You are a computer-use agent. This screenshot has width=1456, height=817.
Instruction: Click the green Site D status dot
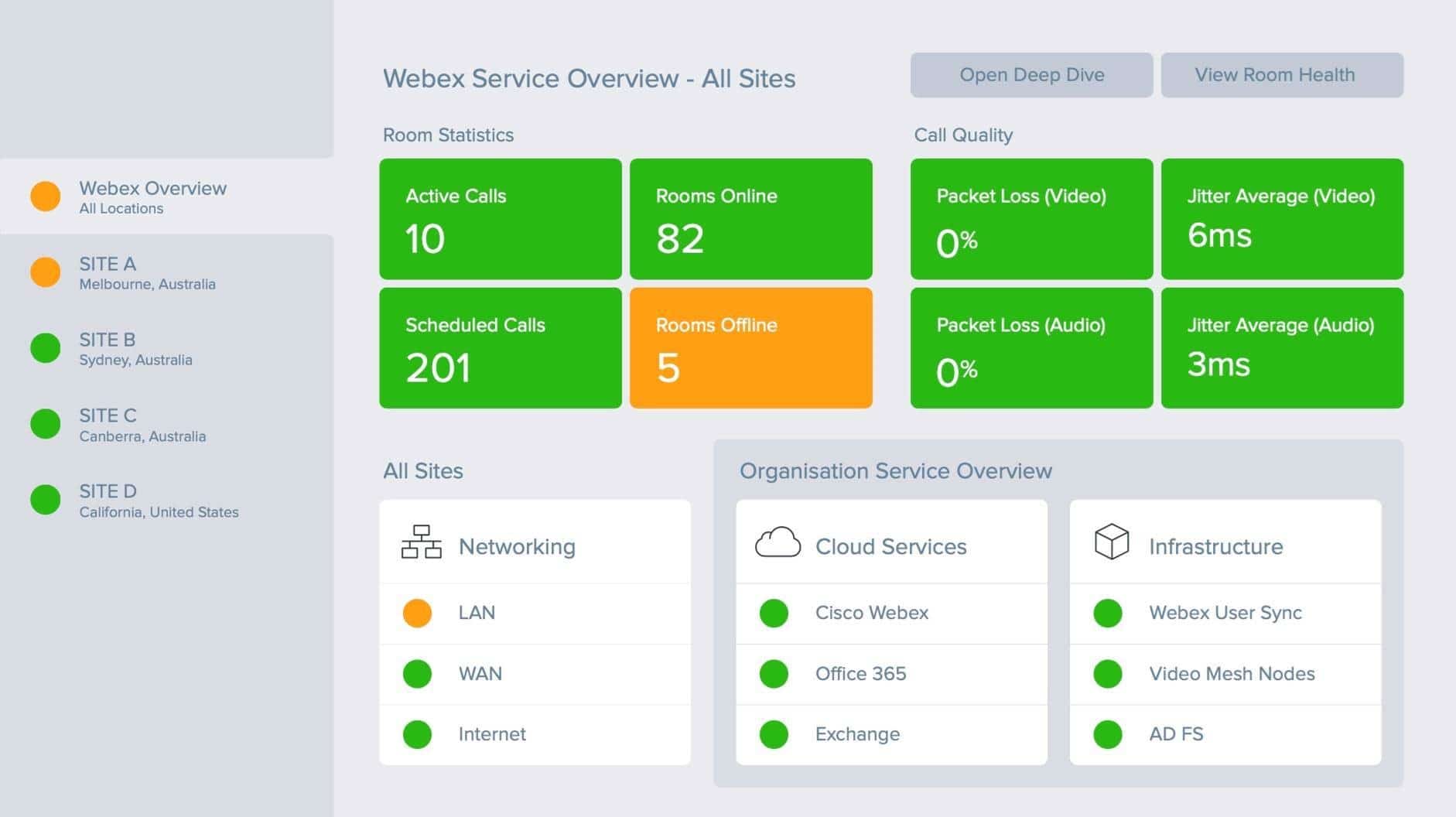pos(45,500)
